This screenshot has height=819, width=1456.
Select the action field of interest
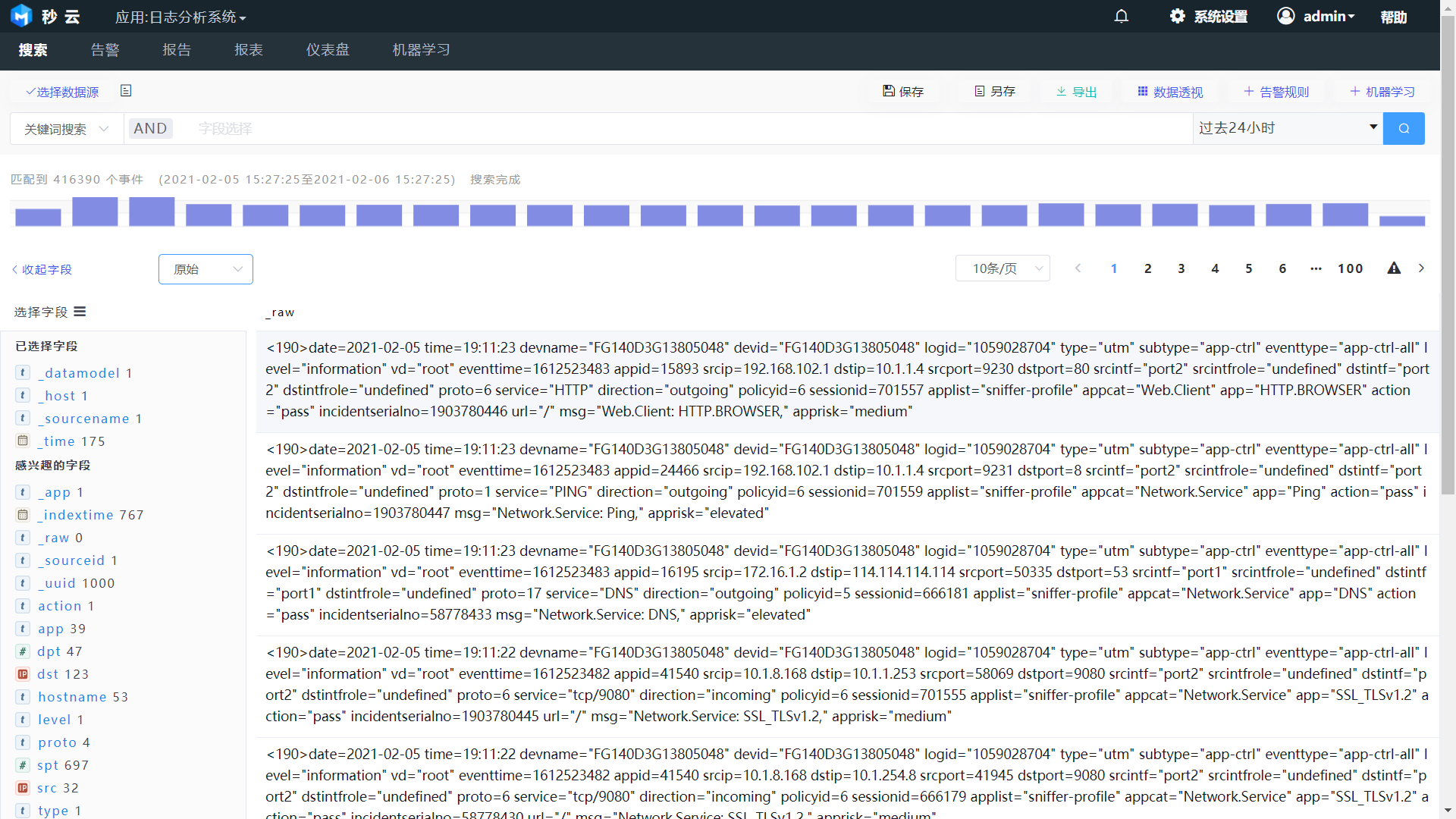(59, 606)
